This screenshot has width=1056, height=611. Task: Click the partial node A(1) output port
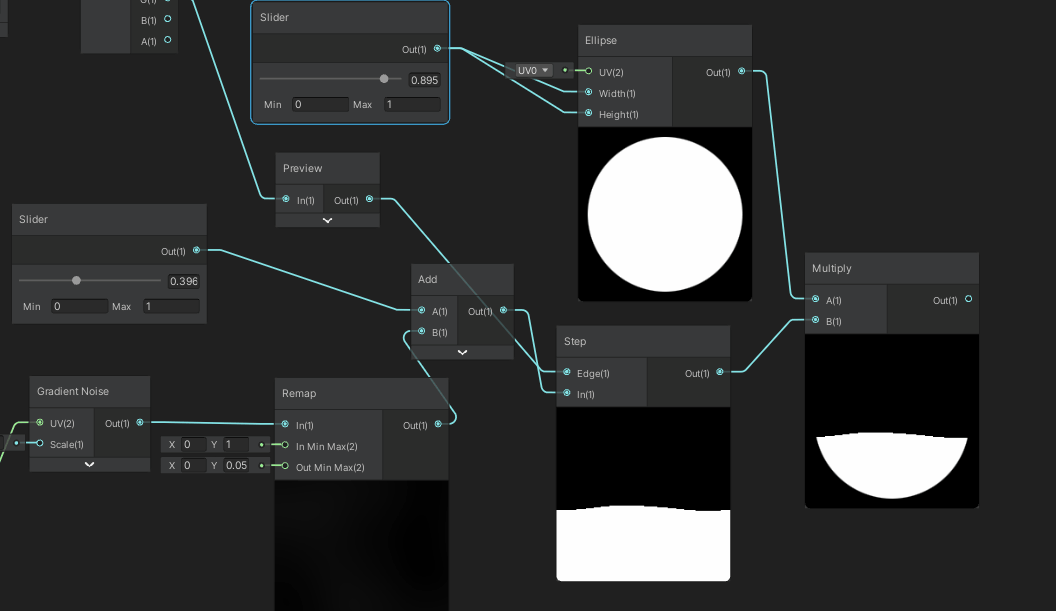click(168, 40)
